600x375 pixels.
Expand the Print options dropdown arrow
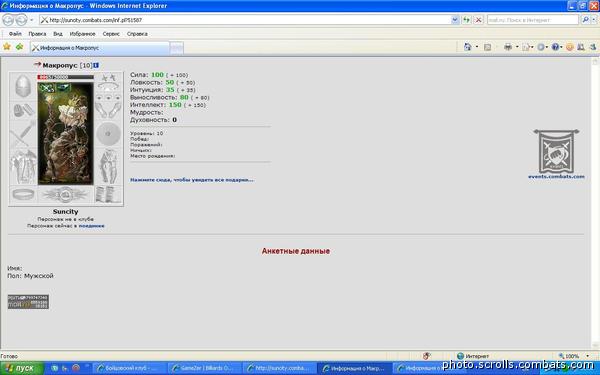517,47
